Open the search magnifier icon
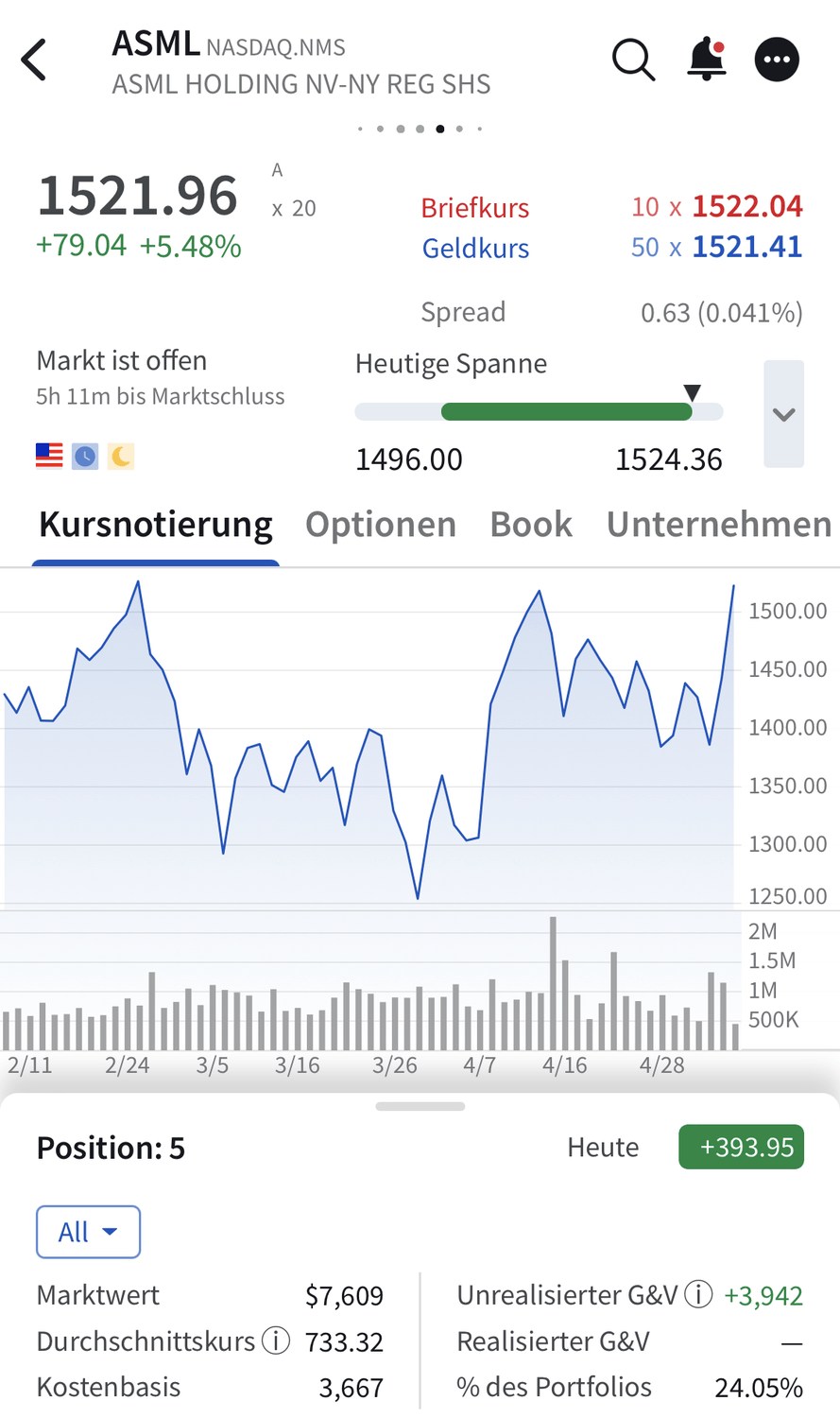Viewport: 840px width, 1418px height. (633, 61)
